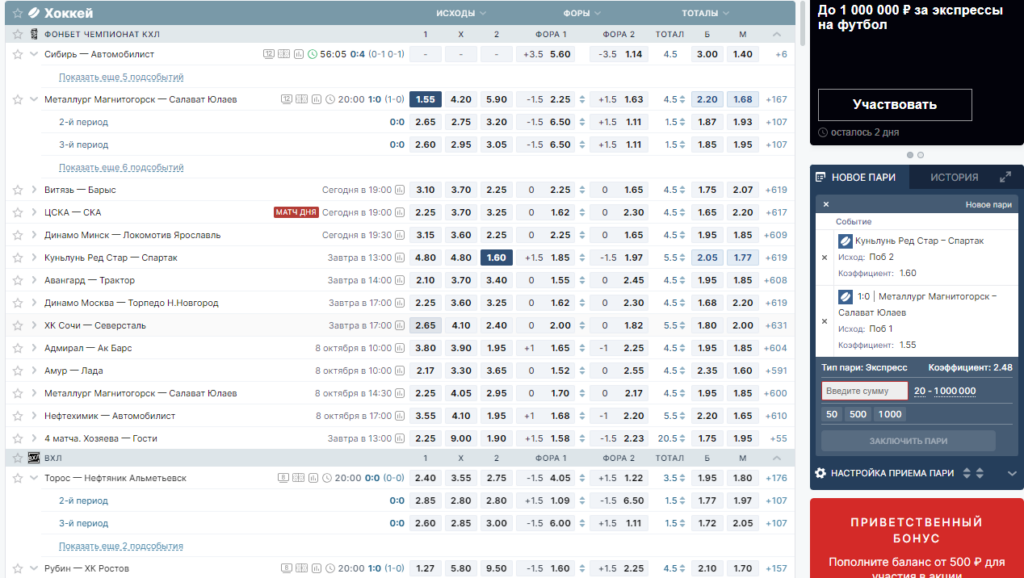Expand the Витязь — Барыс row

[x=34, y=190]
